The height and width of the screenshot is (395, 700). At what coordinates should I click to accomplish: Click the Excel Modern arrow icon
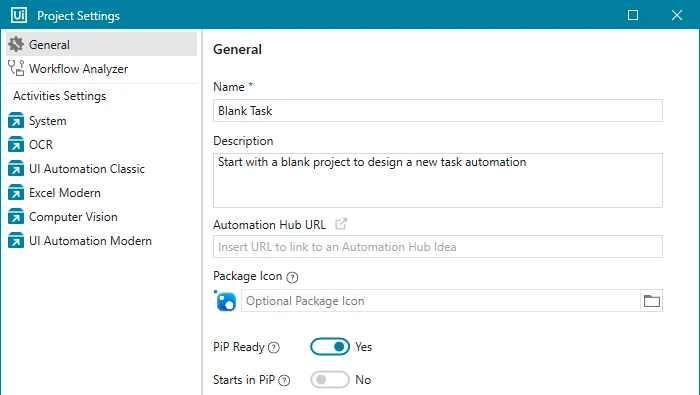pyautogui.click(x=16, y=193)
